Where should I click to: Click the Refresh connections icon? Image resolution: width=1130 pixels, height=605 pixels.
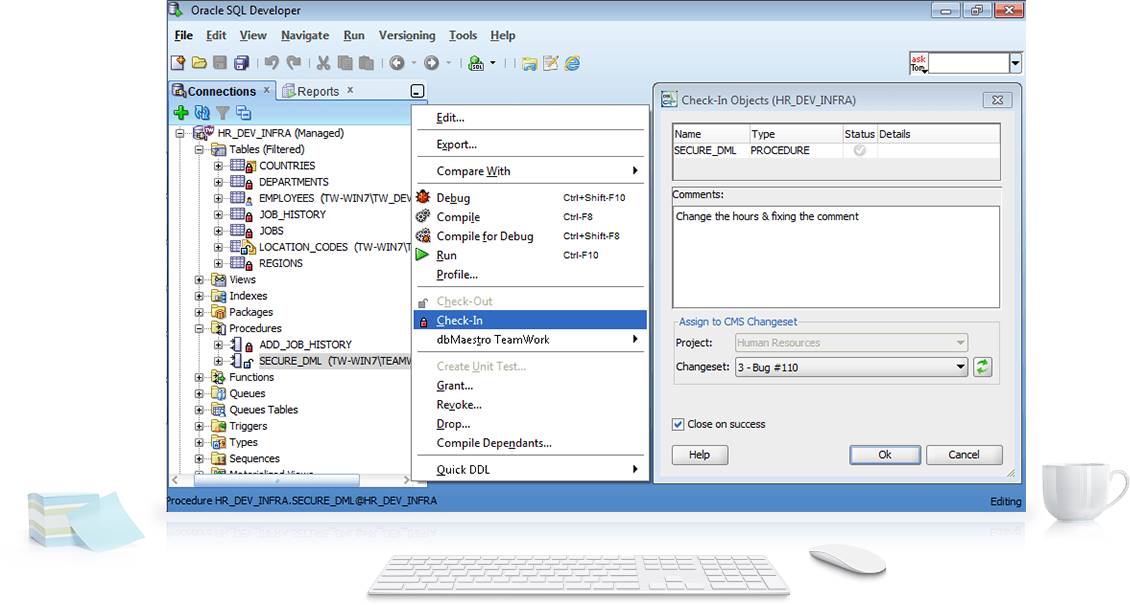tap(203, 113)
